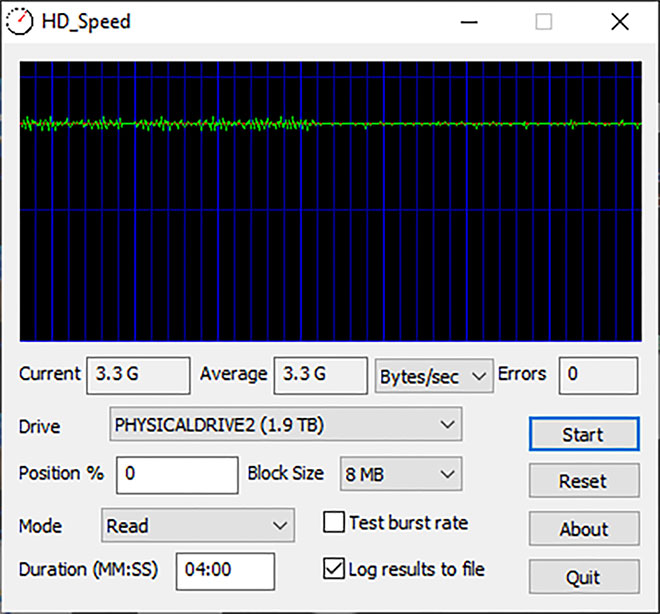Click the speed graph display area
This screenshot has height=614, width=660.
coord(330,201)
